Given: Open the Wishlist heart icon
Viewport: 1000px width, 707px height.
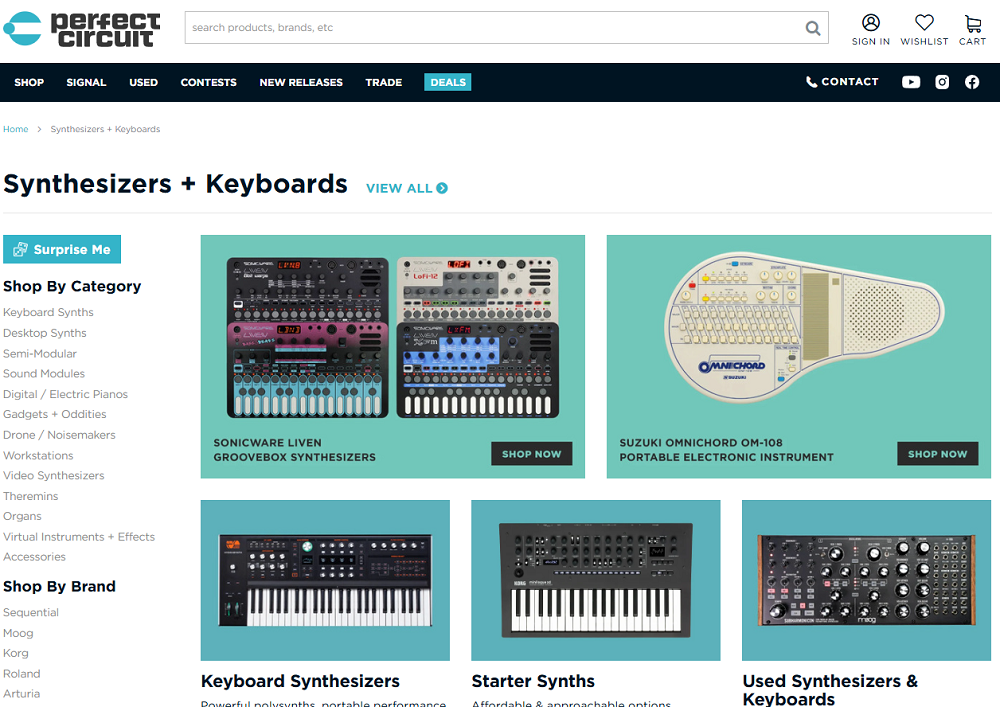Looking at the screenshot, I should (x=924, y=30).
